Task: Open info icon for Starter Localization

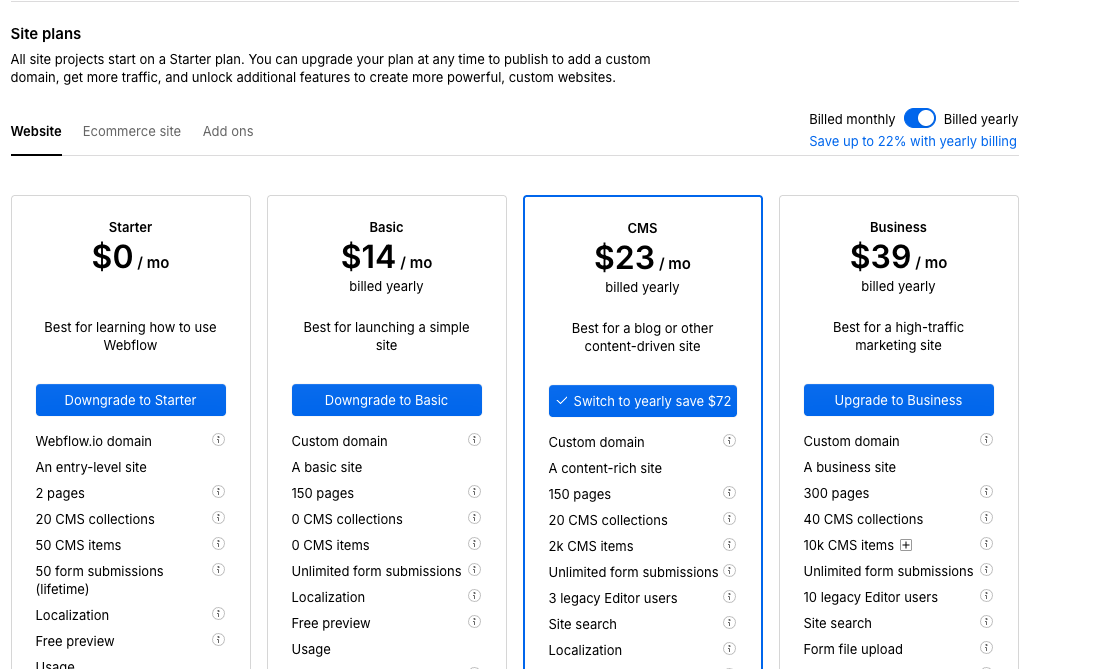Action: click(218, 614)
